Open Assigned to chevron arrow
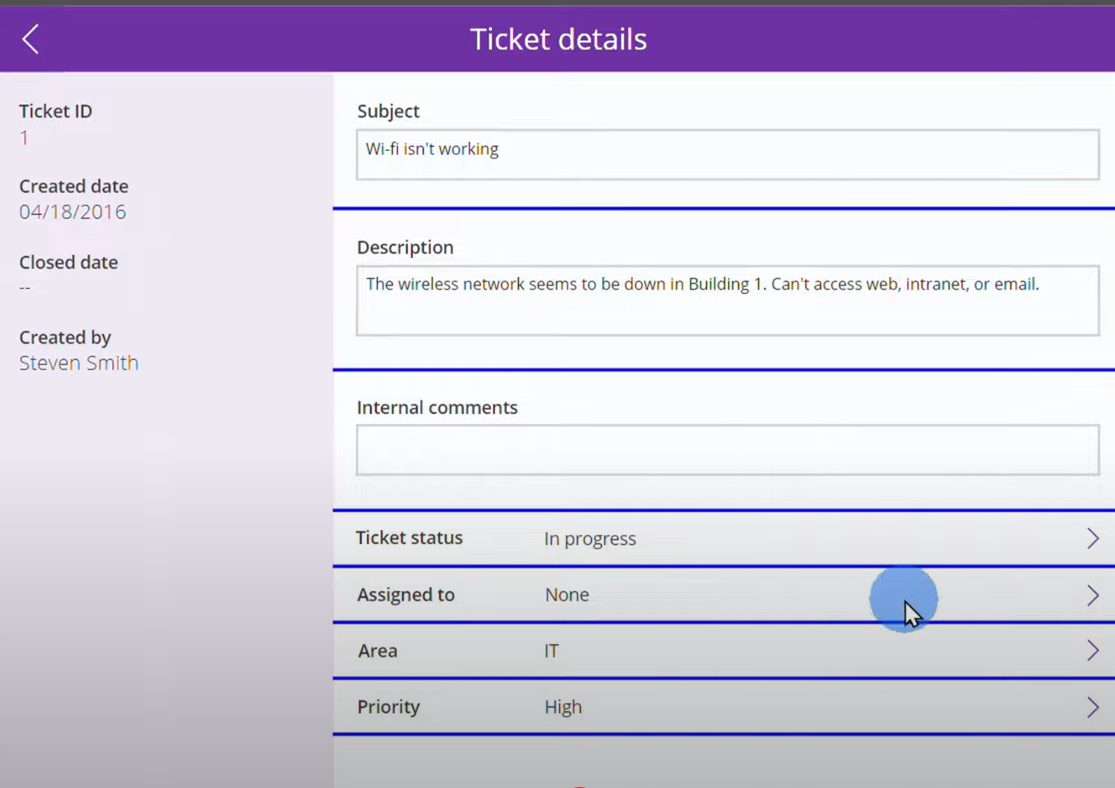Viewport: 1115px width, 788px height. pyautogui.click(x=1093, y=595)
